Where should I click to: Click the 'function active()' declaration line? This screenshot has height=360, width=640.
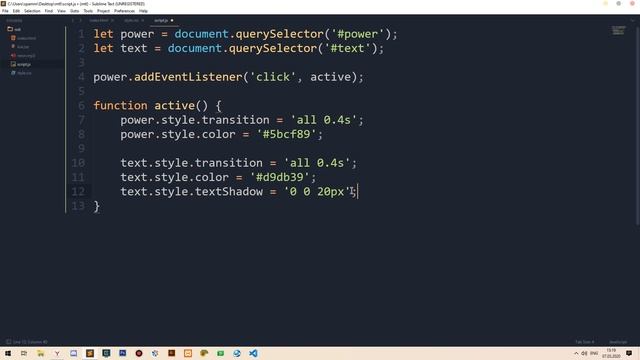click(157, 105)
